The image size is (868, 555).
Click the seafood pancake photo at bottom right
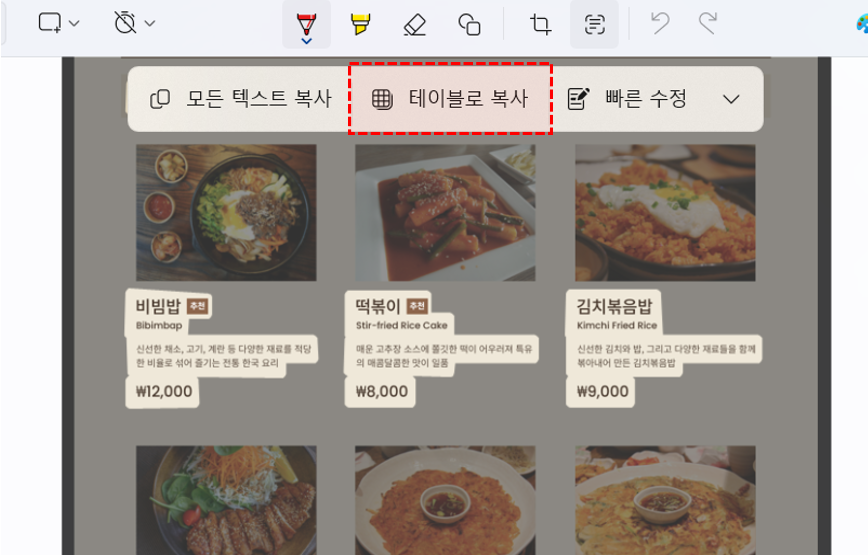[665, 500]
